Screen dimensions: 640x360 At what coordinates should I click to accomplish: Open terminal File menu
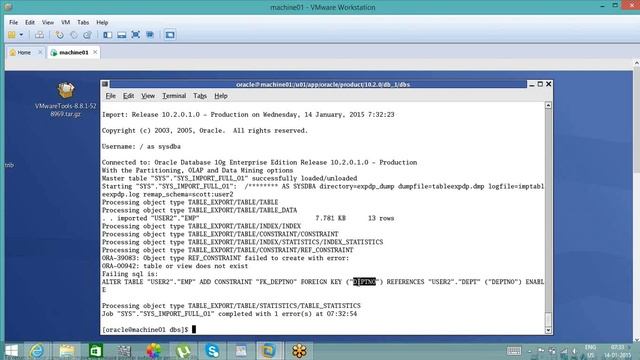(x=111, y=96)
